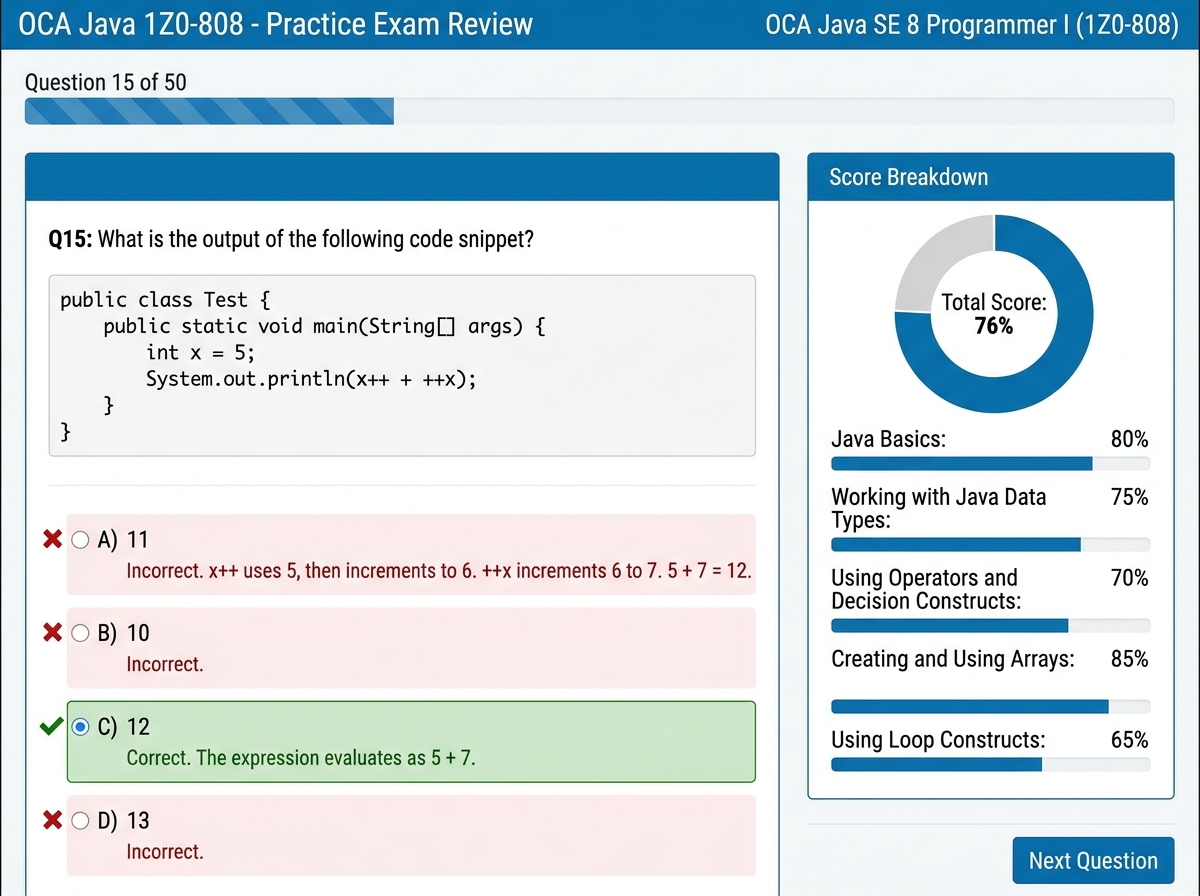Select radio button for answer C) 12
The height and width of the screenshot is (896, 1200).
[x=81, y=727]
